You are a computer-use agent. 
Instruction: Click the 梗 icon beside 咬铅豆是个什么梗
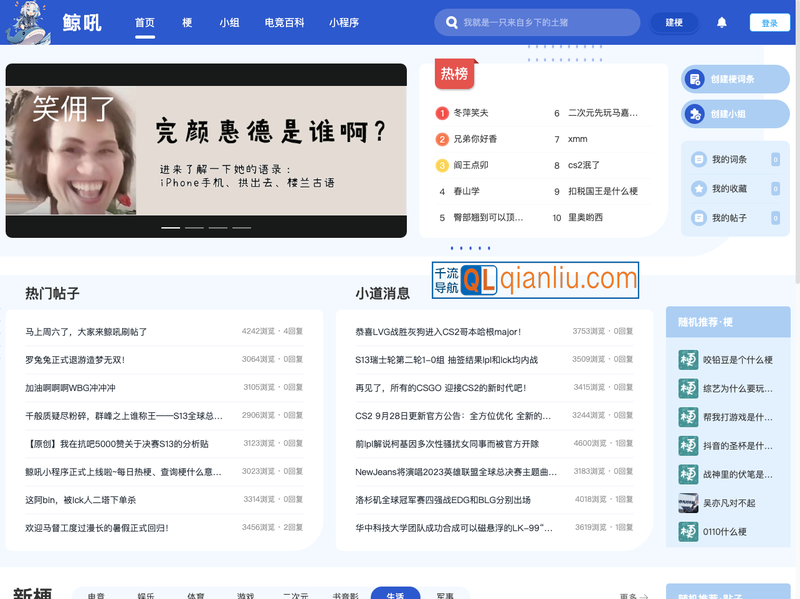688,360
